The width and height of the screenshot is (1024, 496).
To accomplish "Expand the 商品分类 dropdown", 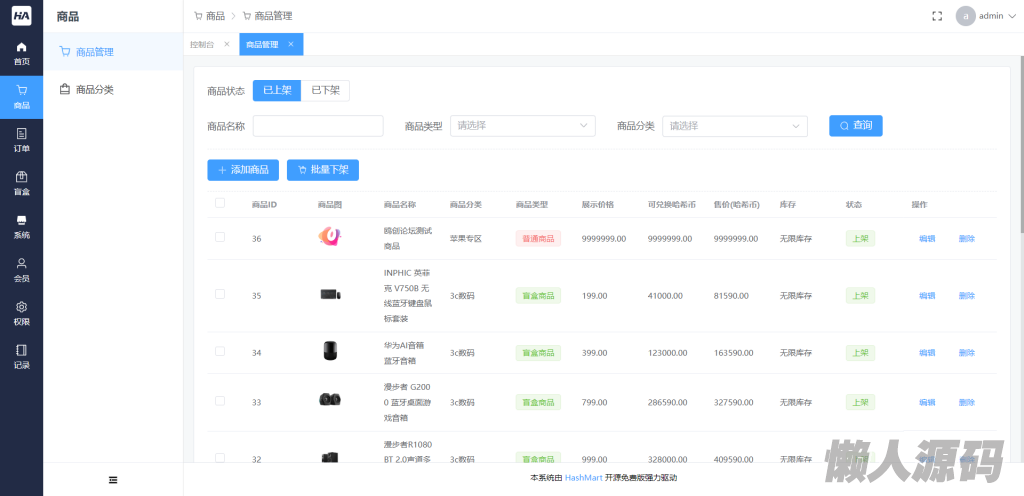I will (734, 126).
